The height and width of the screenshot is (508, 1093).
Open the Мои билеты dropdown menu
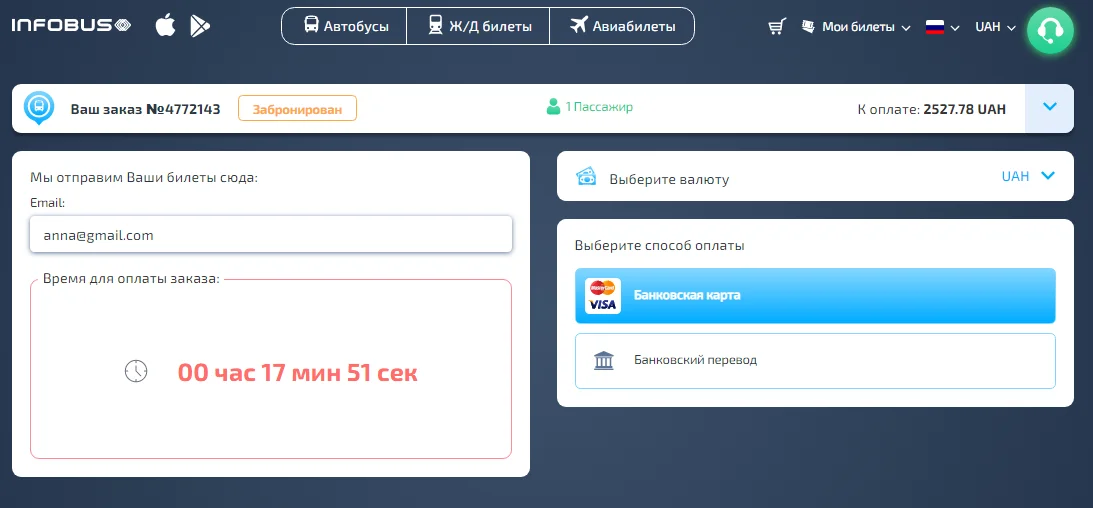click(x=856, y=27)
